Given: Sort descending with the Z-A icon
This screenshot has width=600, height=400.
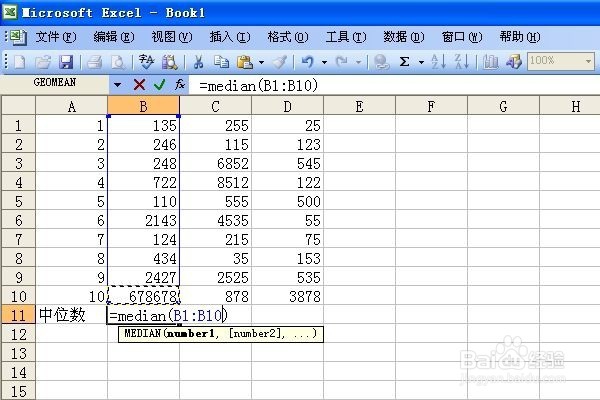Looking at the screenshot, I should (461, 62).
